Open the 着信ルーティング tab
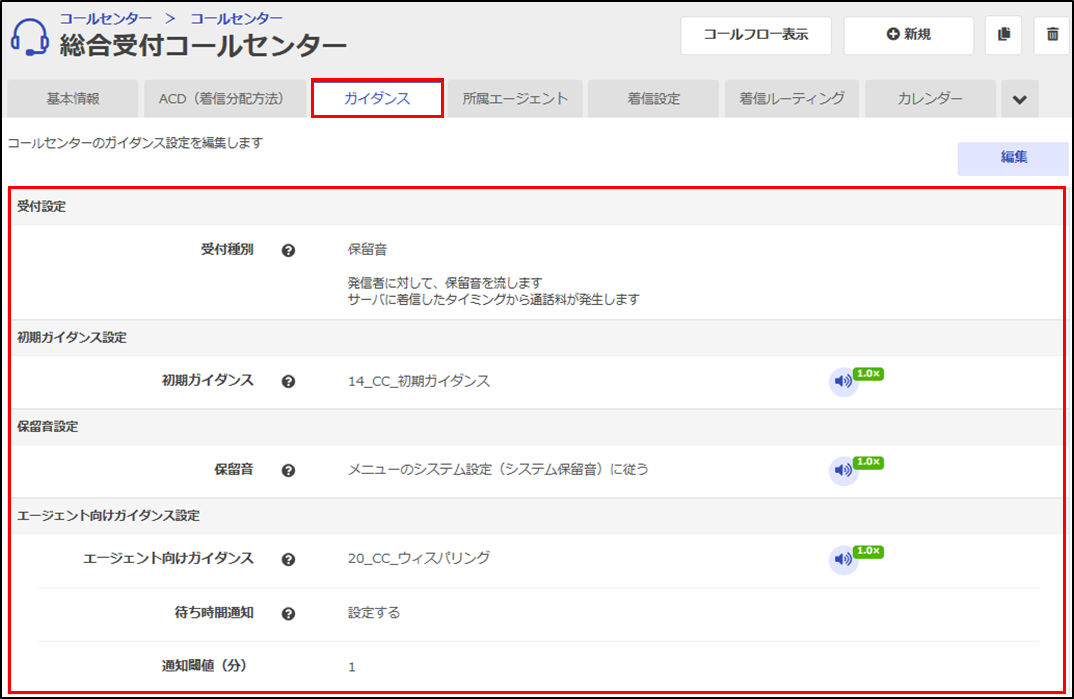The width and height of the screenshot is (1074, 699). (792, 99)
